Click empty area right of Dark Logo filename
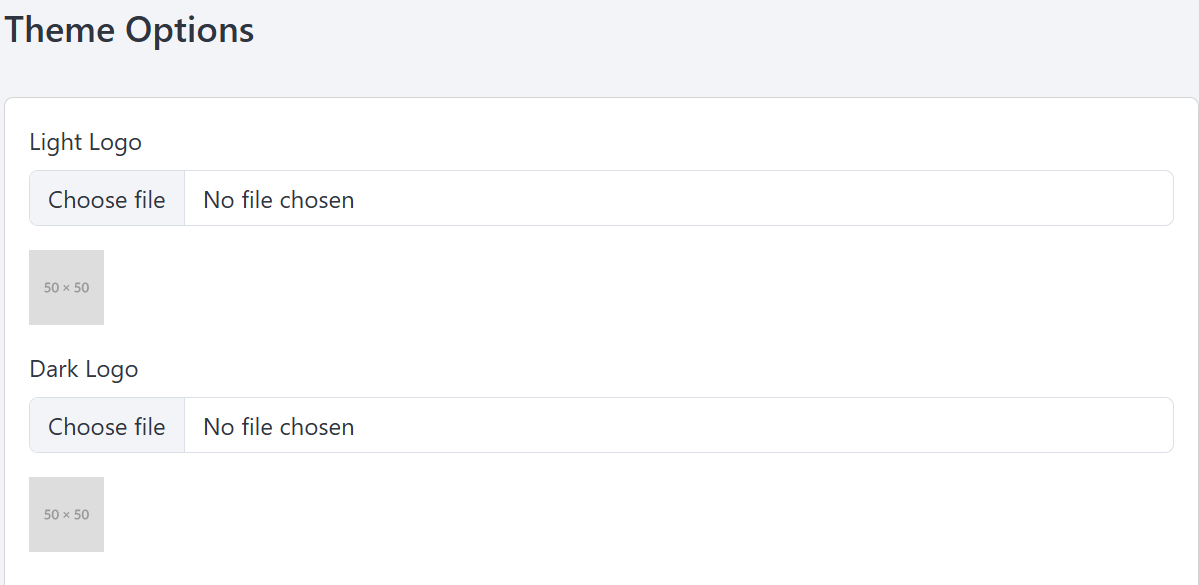The height and width of the screenshot is (585, 1199). click(765, 426)
